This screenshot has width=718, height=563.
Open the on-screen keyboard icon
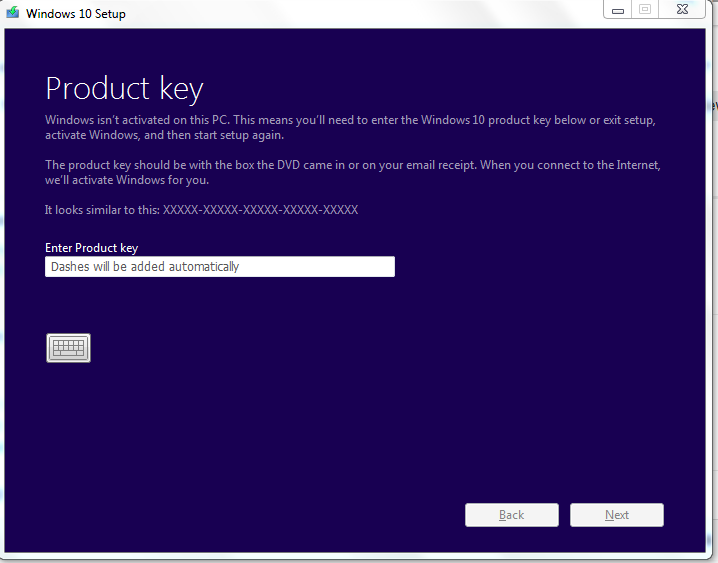pyautogui.click(x=68, y=348)
